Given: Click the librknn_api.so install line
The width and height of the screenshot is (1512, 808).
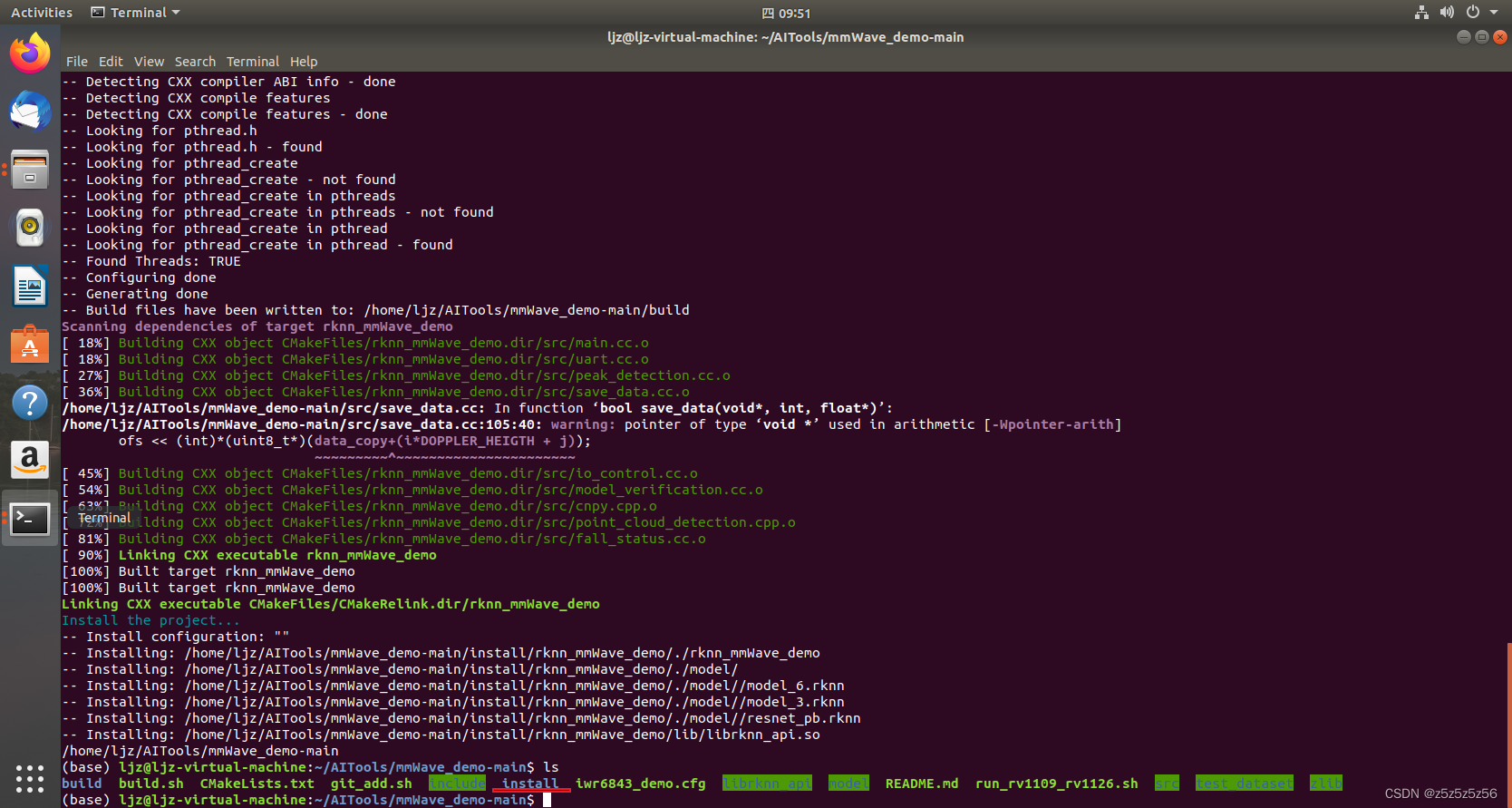Looking at the screenshot, I should pyautogui.click(x=441, y=735).
